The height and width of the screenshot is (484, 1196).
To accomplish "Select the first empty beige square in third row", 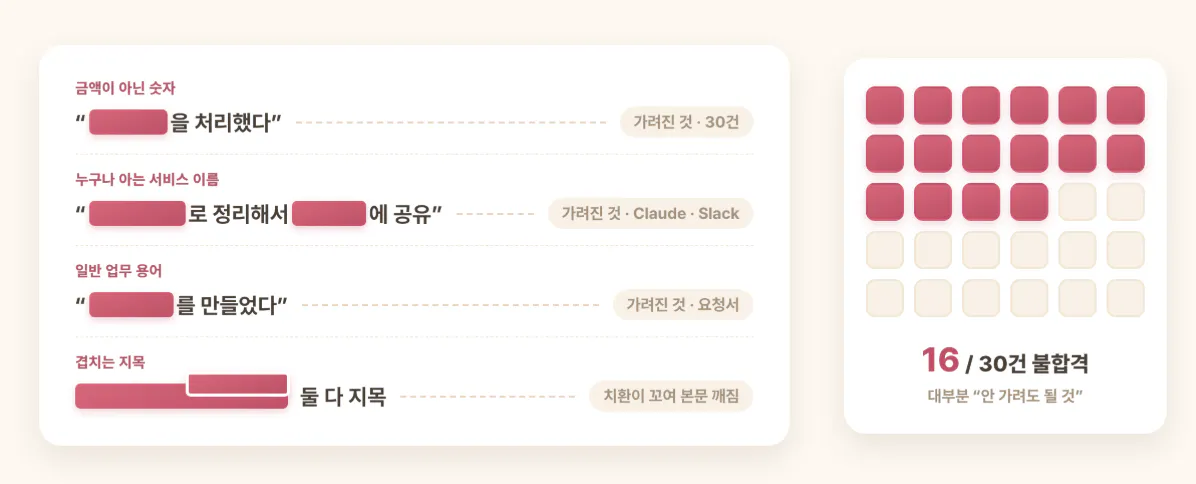I will tap(1078, 202).
